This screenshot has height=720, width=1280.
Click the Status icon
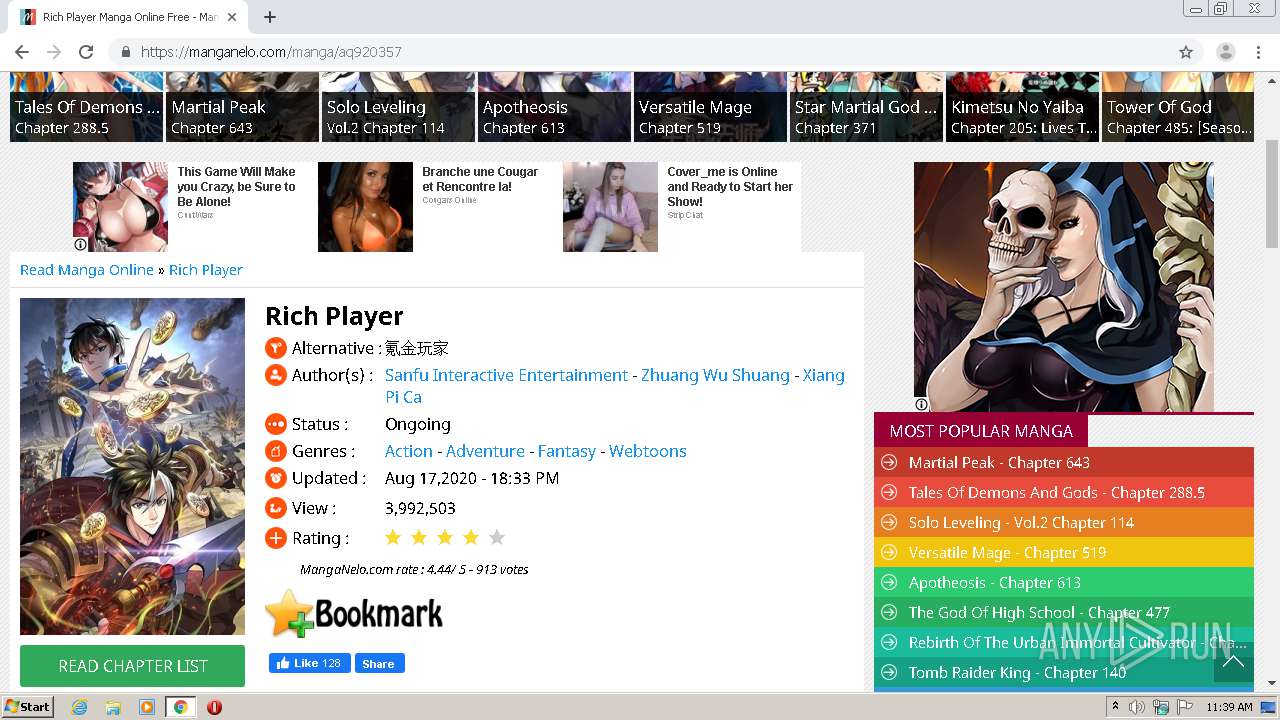(276, 424)
